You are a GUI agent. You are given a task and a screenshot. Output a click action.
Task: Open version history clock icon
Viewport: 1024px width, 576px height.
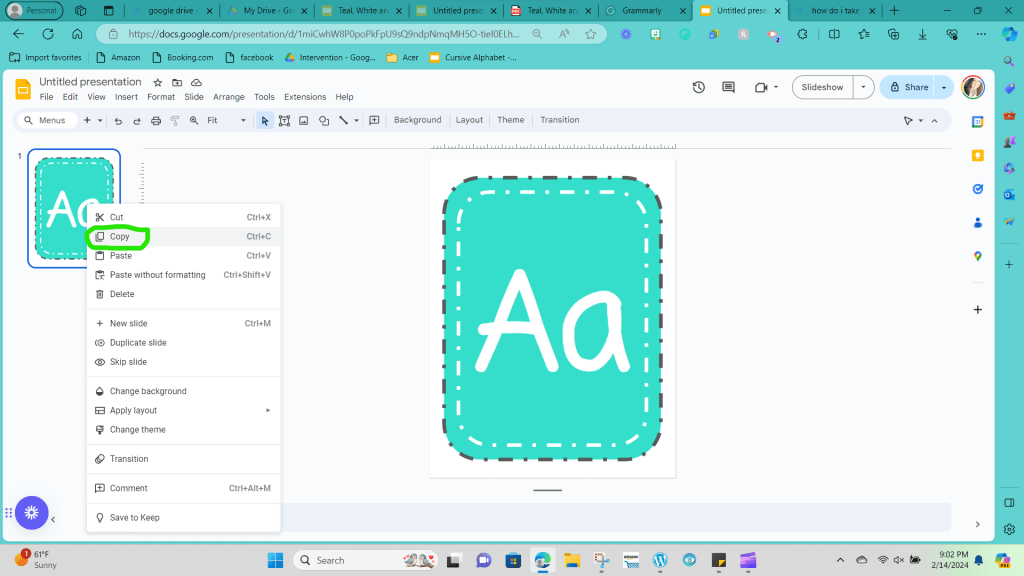click(x=699, y=88)
